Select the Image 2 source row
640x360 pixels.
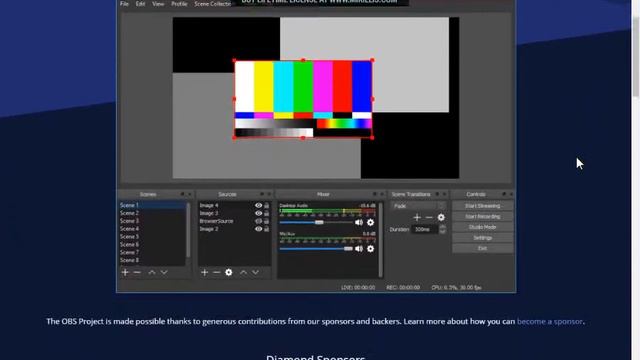[234, 229]
